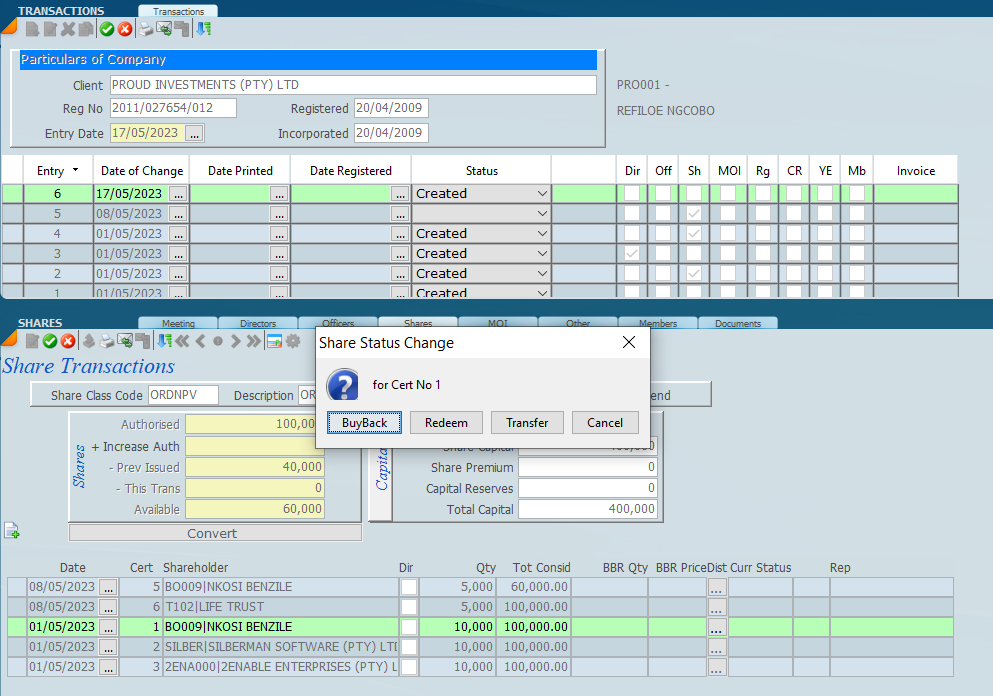Click the Reg No input field

click(x=172, y=108)
